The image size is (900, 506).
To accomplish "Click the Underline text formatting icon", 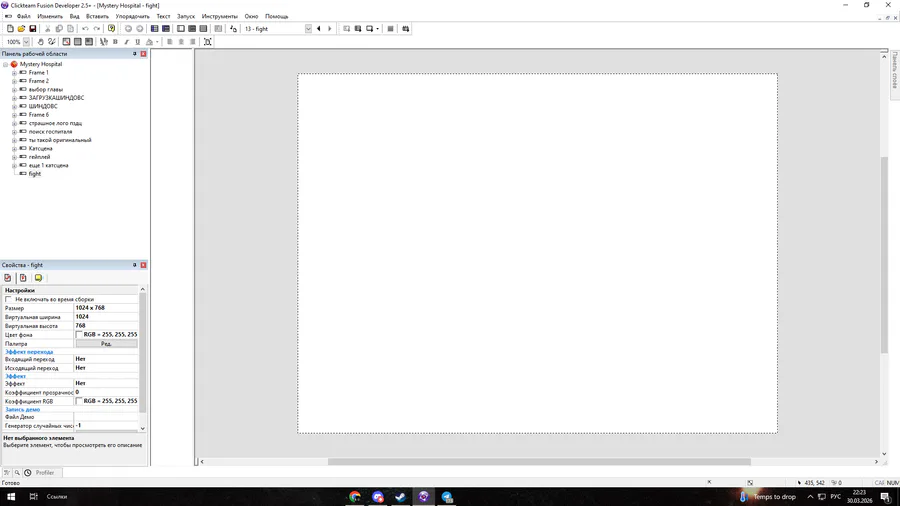I will 138,42.
